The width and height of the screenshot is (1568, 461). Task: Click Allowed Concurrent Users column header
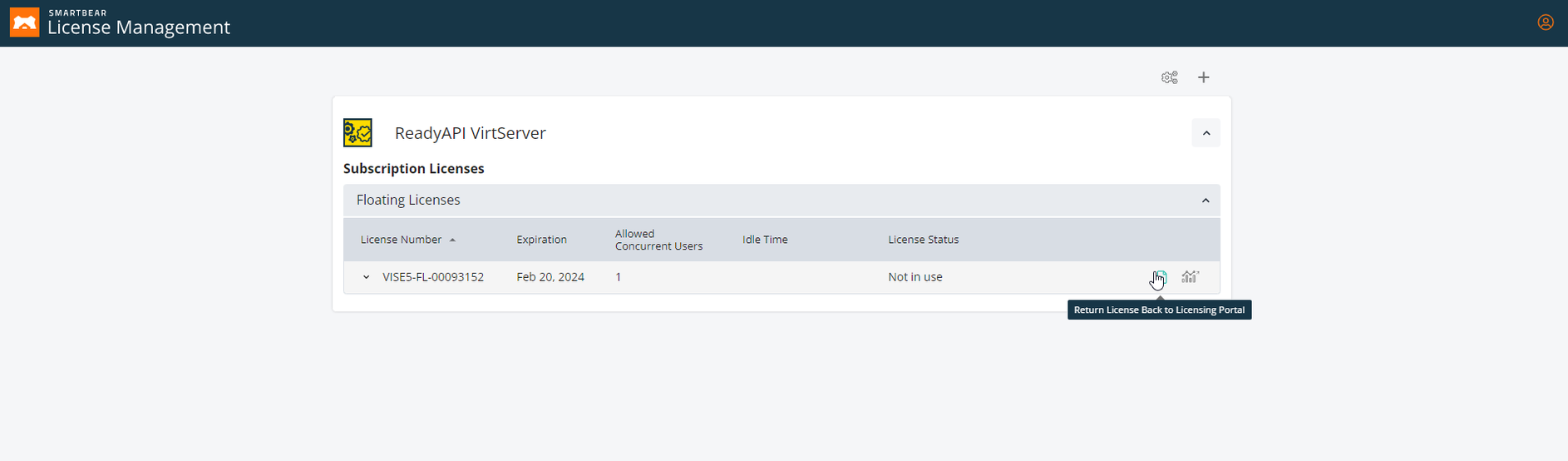tap(658, 240)
